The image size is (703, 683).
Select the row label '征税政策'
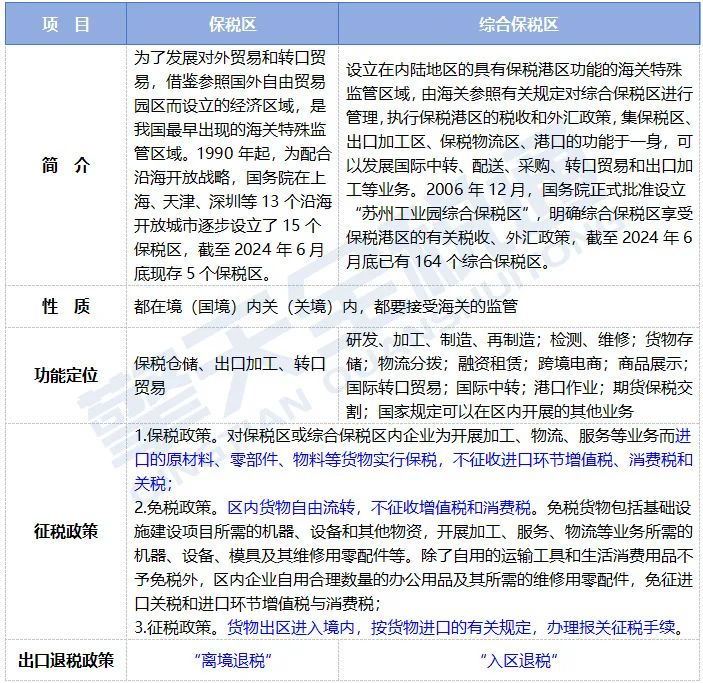[x=66, y=531]
